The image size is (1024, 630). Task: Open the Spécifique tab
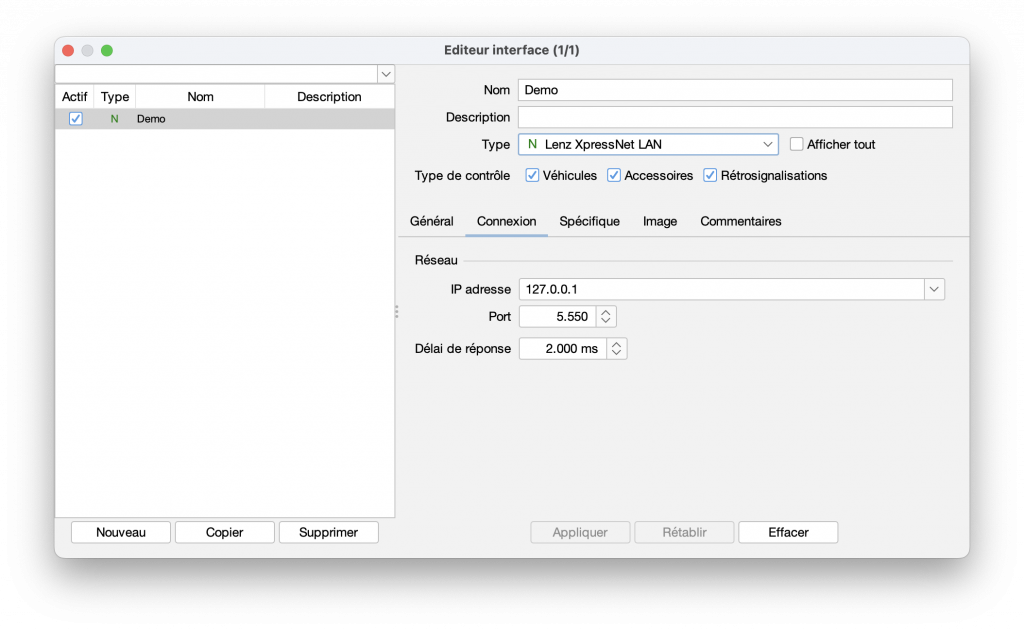(x=589, y=221)
